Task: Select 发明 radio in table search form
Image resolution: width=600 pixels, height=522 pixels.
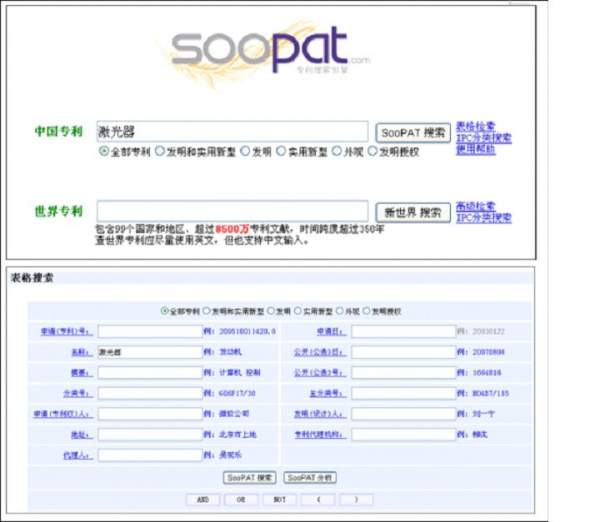Action: pyautogui.click(x=271, y=311)
